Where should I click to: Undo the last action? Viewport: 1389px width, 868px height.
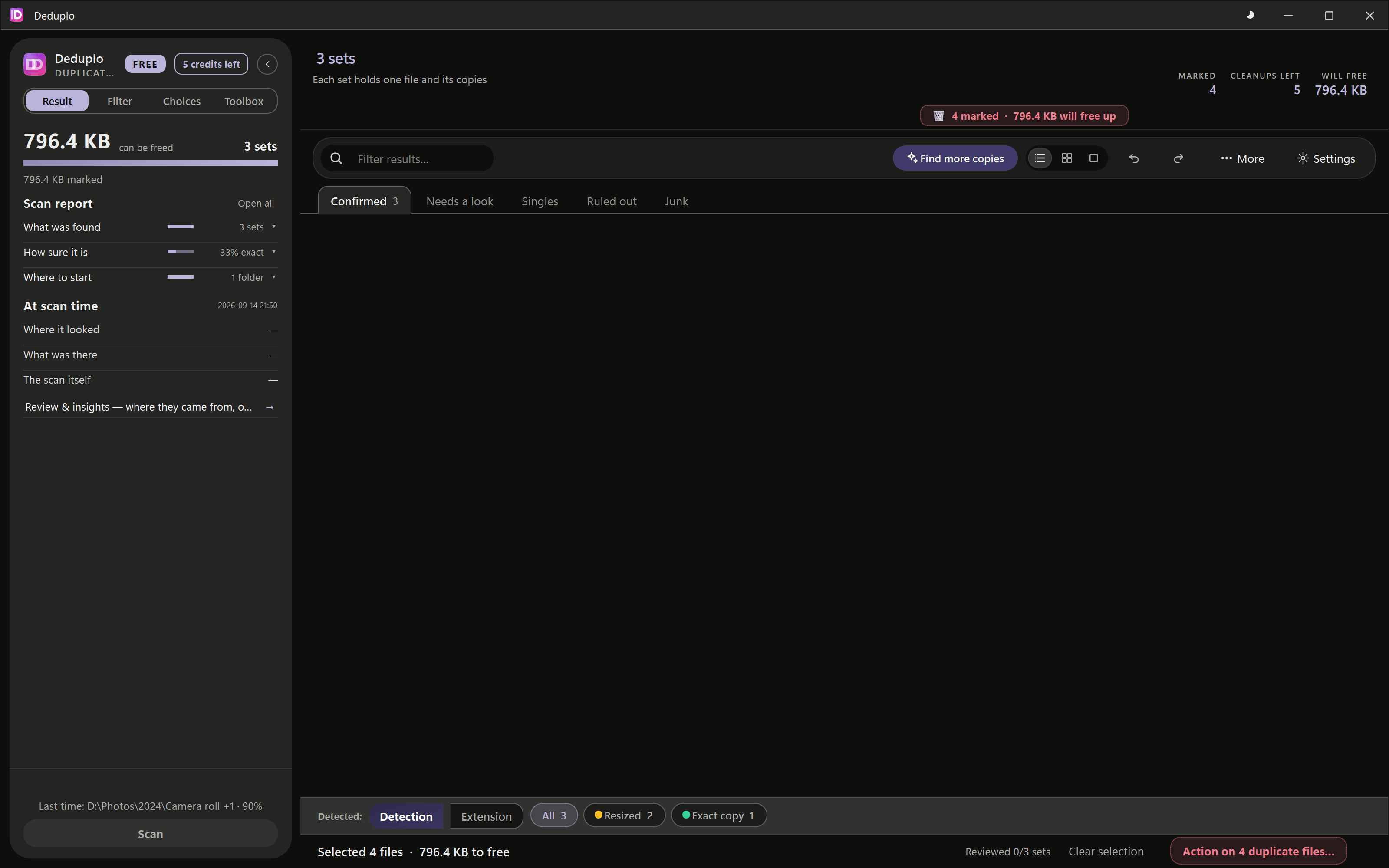pyautogui.click(x=1134, y=158)
